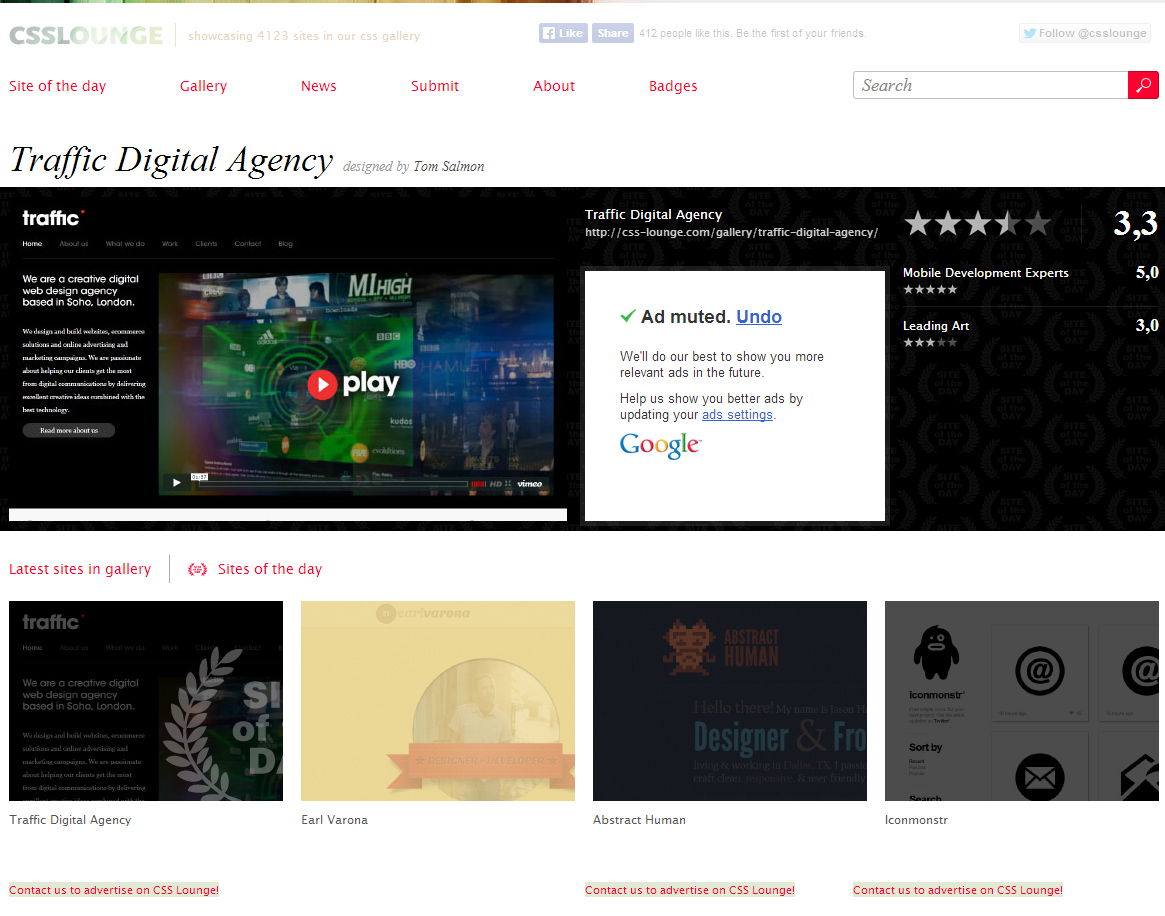Click stars under Mobile Development Experts

pyautogui.click(x=930, y=290)
